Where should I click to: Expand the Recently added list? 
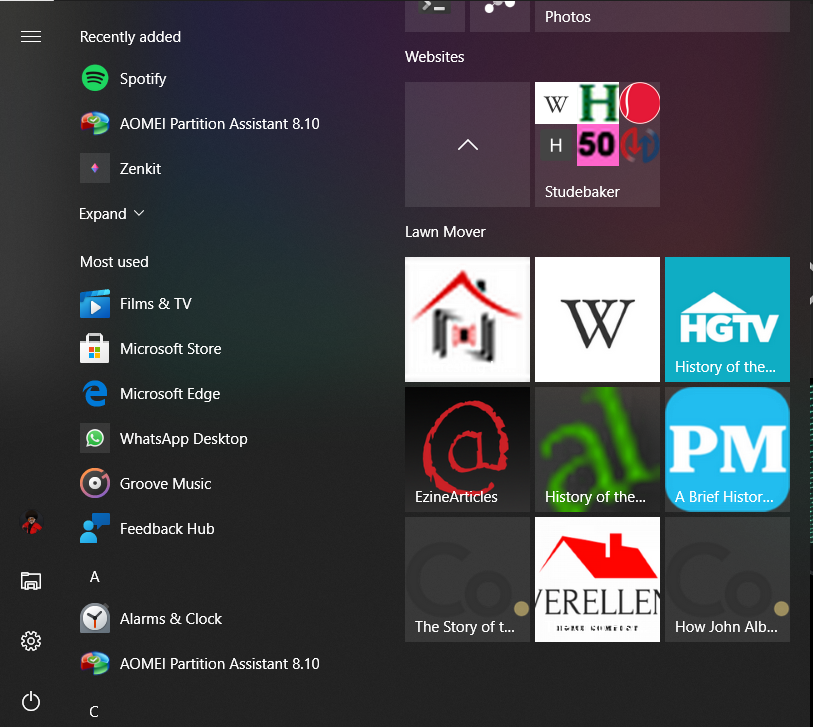pyautogui.click(x=111, y=214)
